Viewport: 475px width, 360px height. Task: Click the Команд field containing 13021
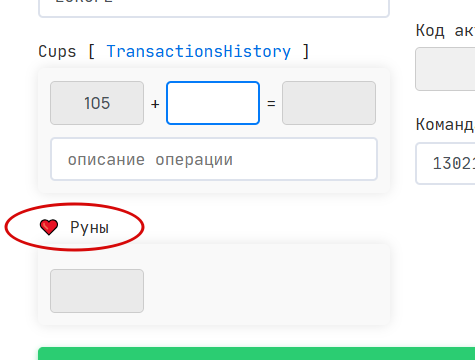pyautogui.click(x=445, y=163)
